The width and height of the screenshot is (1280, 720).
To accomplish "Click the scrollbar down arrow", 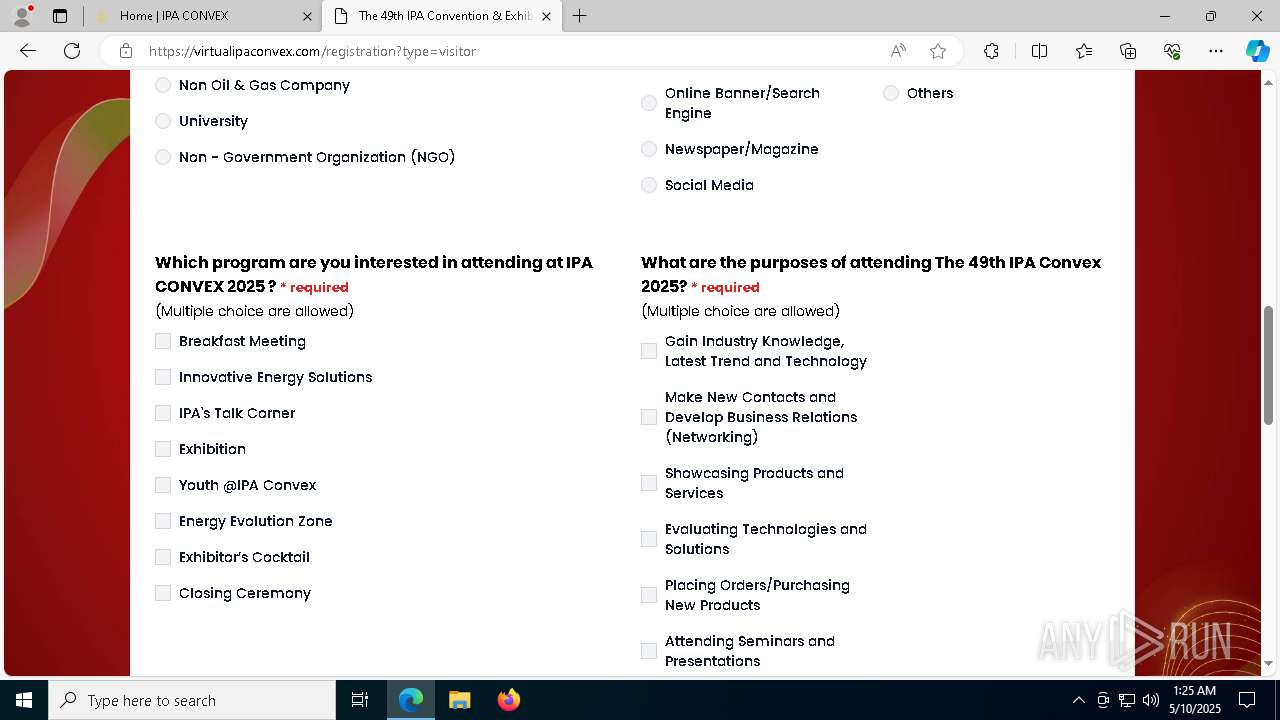I will [1269, 663].
